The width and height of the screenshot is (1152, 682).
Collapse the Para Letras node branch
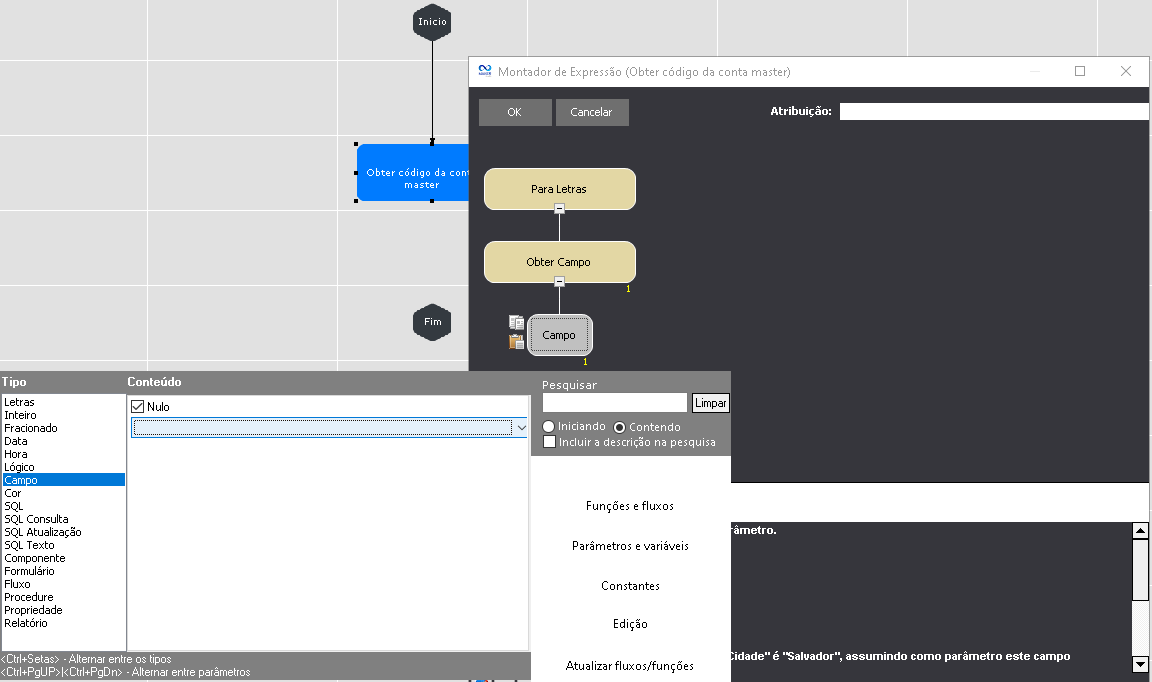click(x=559, y=208)
